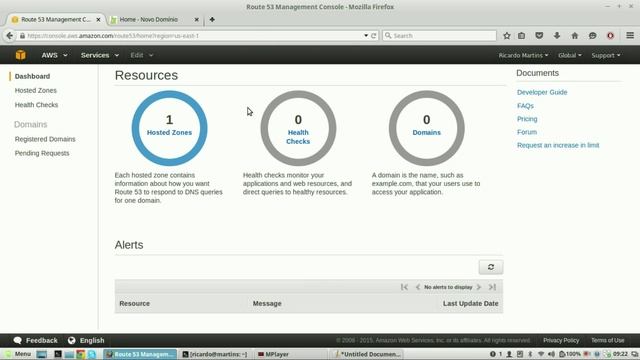The width and height of the screenshot is (640, 360).
Task: Click the Pocket icon in toolbar
Action: [539, 36]
